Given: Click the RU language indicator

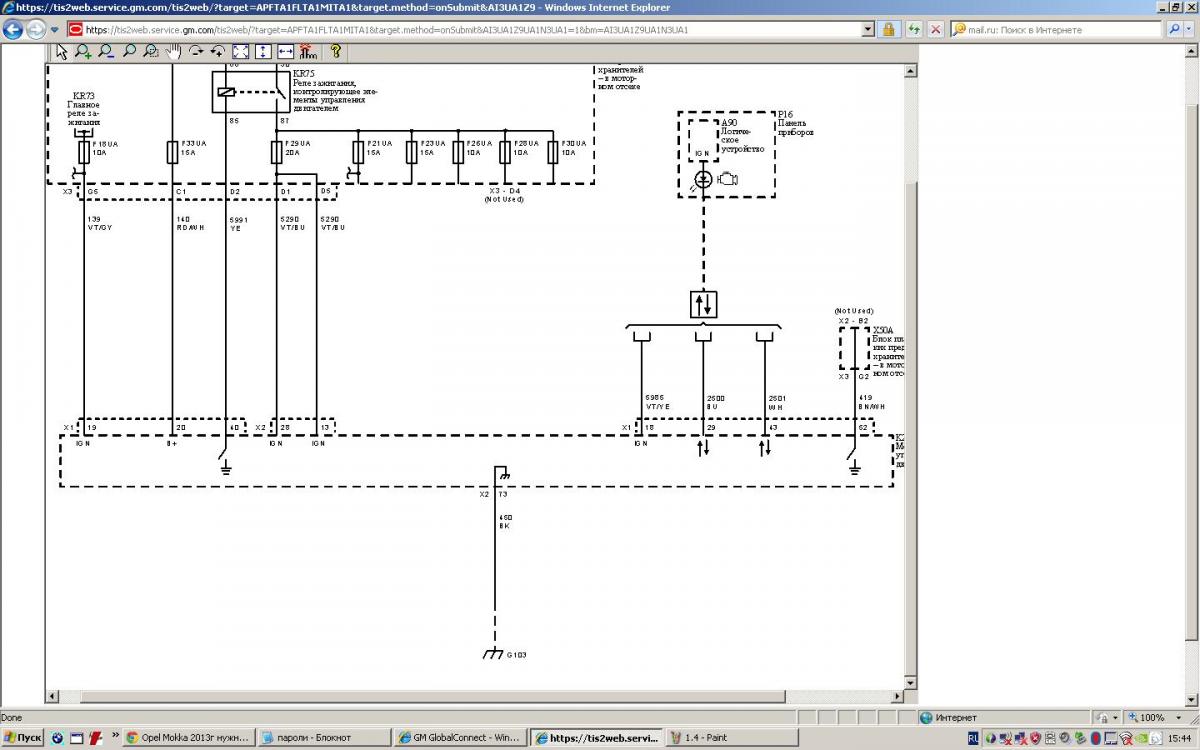Looking at the screenshot, I should pos(973,738).
